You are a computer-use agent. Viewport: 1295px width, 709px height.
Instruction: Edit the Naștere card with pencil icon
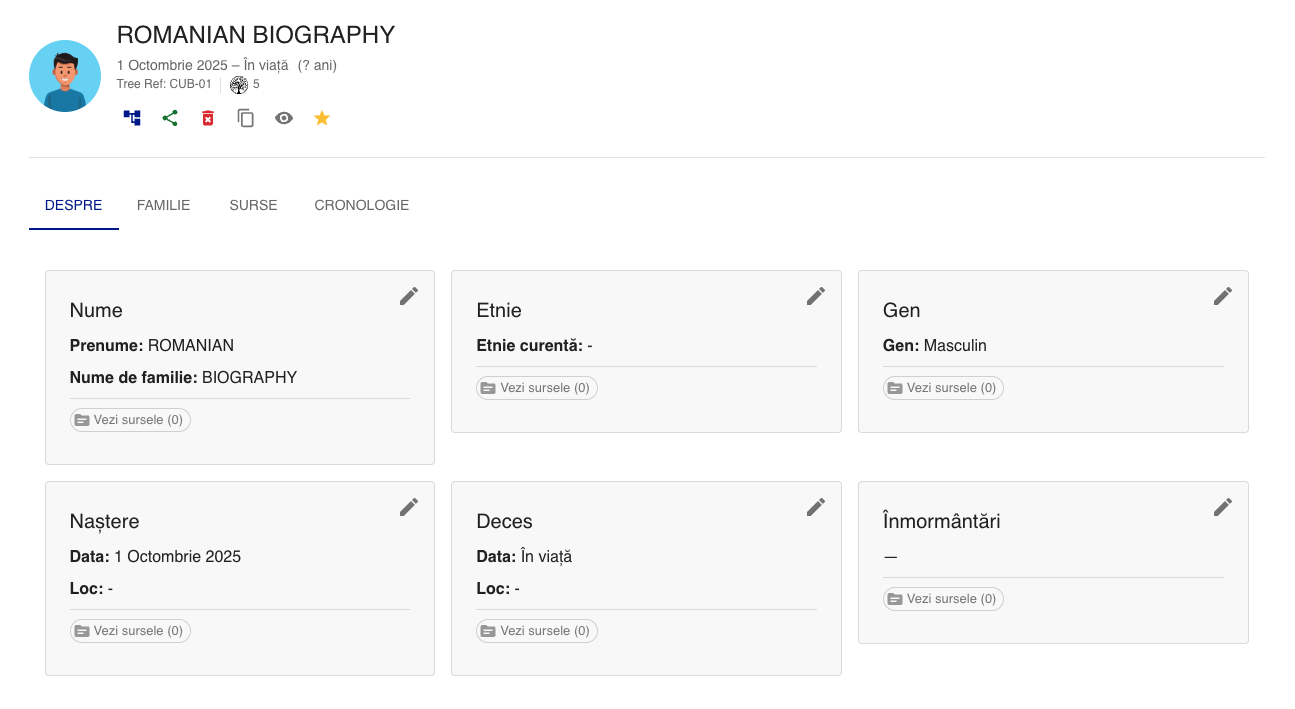409,507
